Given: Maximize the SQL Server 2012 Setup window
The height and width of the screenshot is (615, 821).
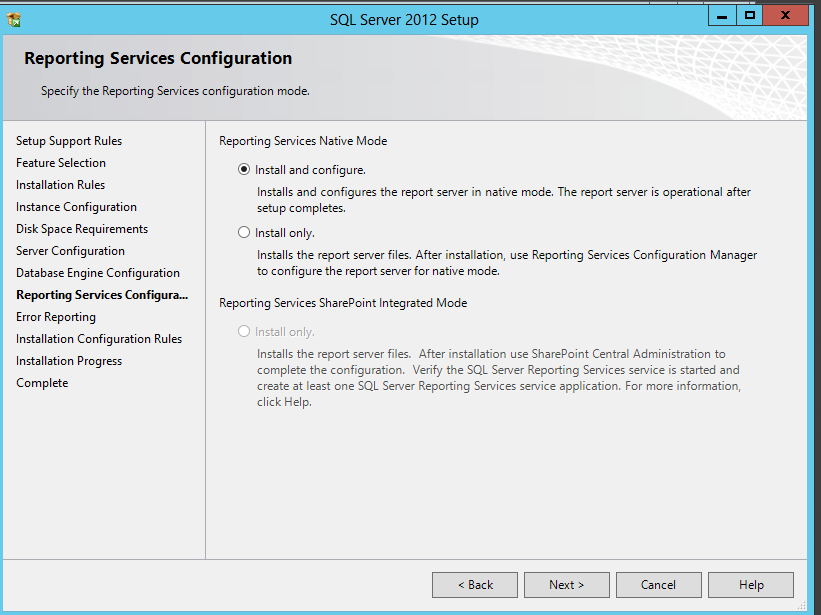Looking at the screenshot, I should click(x=749, y=16).
